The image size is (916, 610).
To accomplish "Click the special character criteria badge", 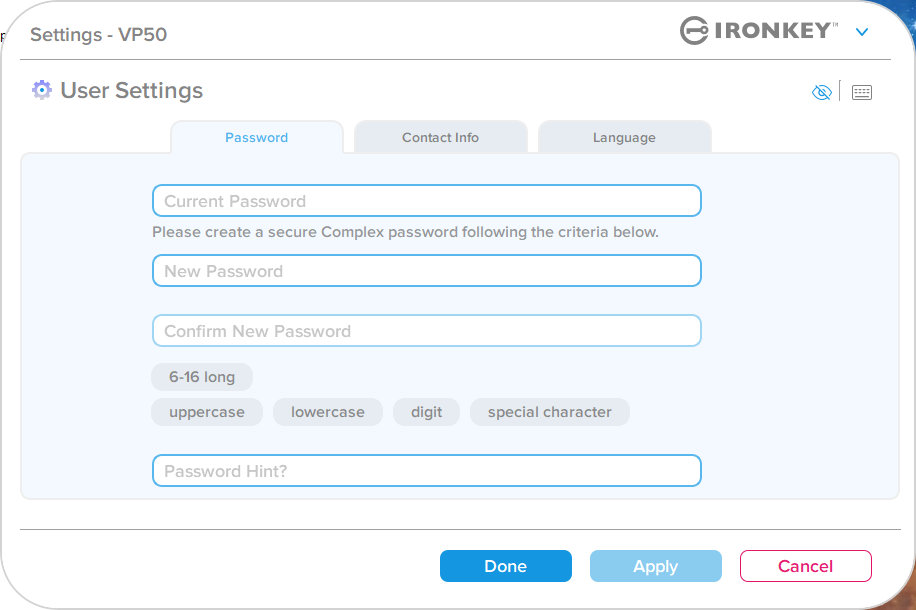I will coord(550,412).
